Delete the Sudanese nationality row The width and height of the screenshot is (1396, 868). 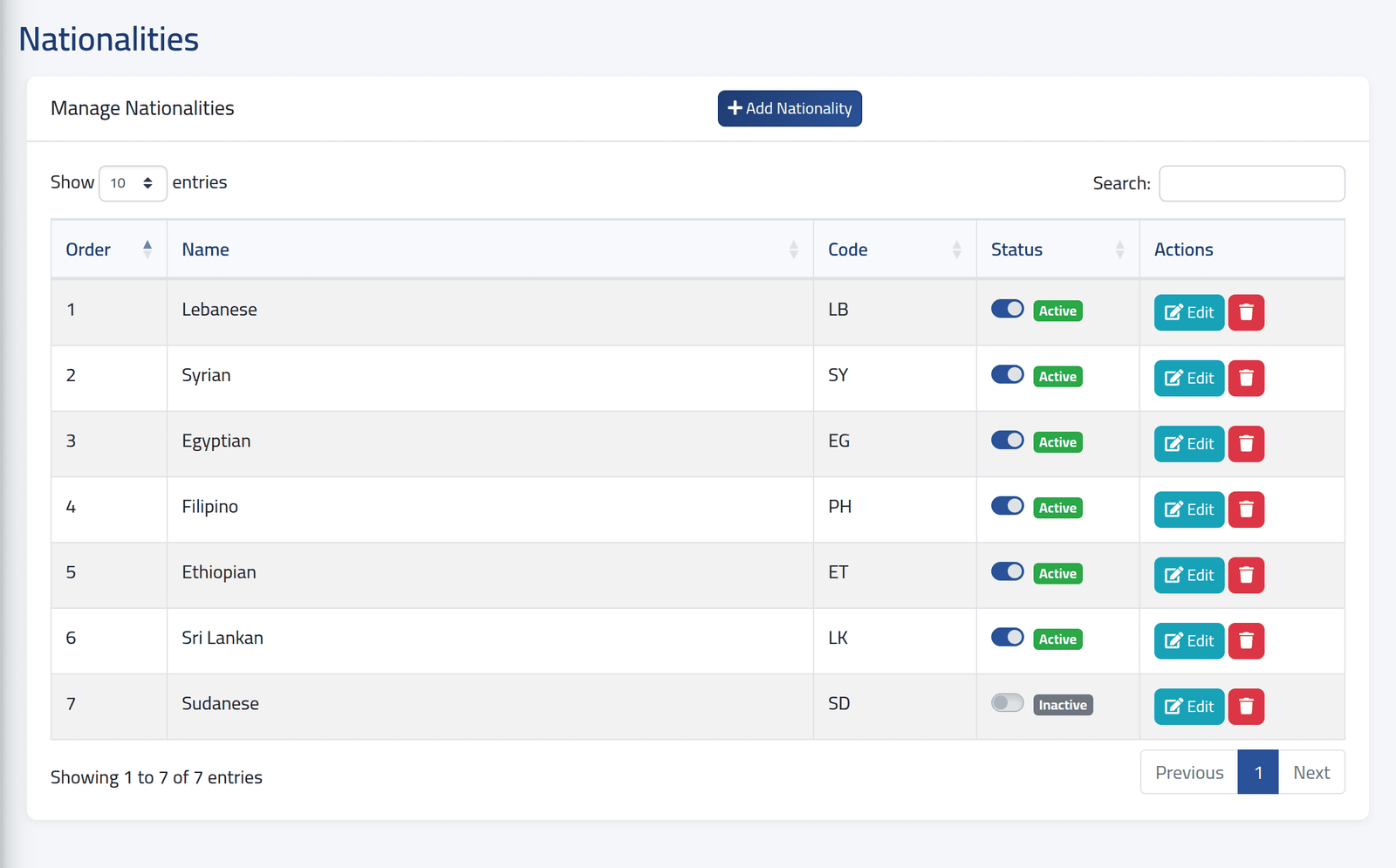pos(1246,707)
